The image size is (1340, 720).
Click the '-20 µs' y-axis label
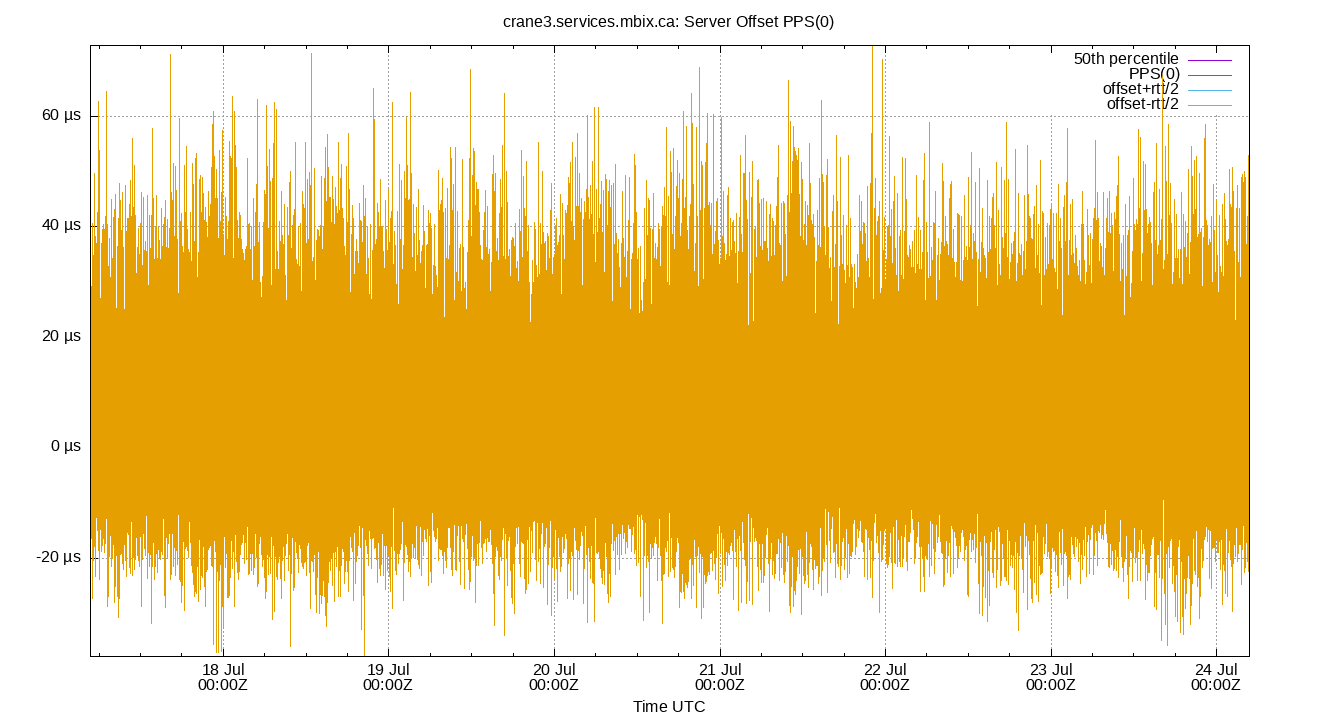58,557
